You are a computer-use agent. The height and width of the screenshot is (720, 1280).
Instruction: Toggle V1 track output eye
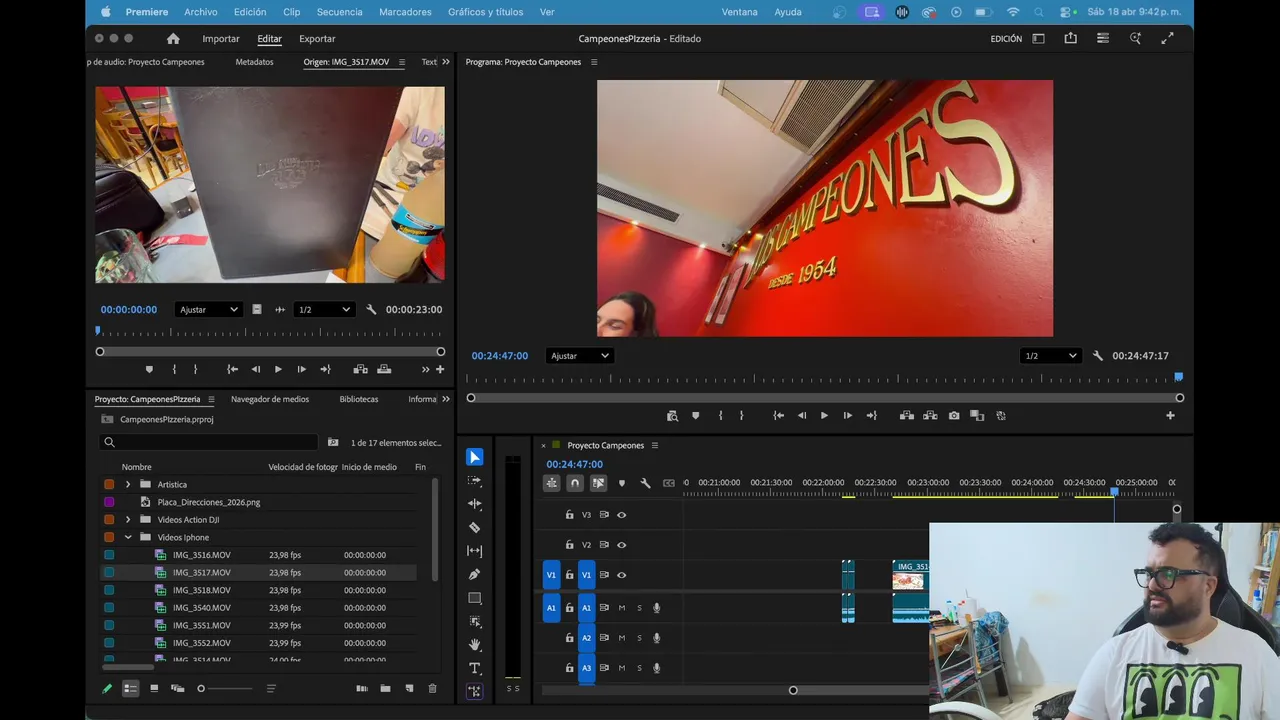(x=621, y=575)
